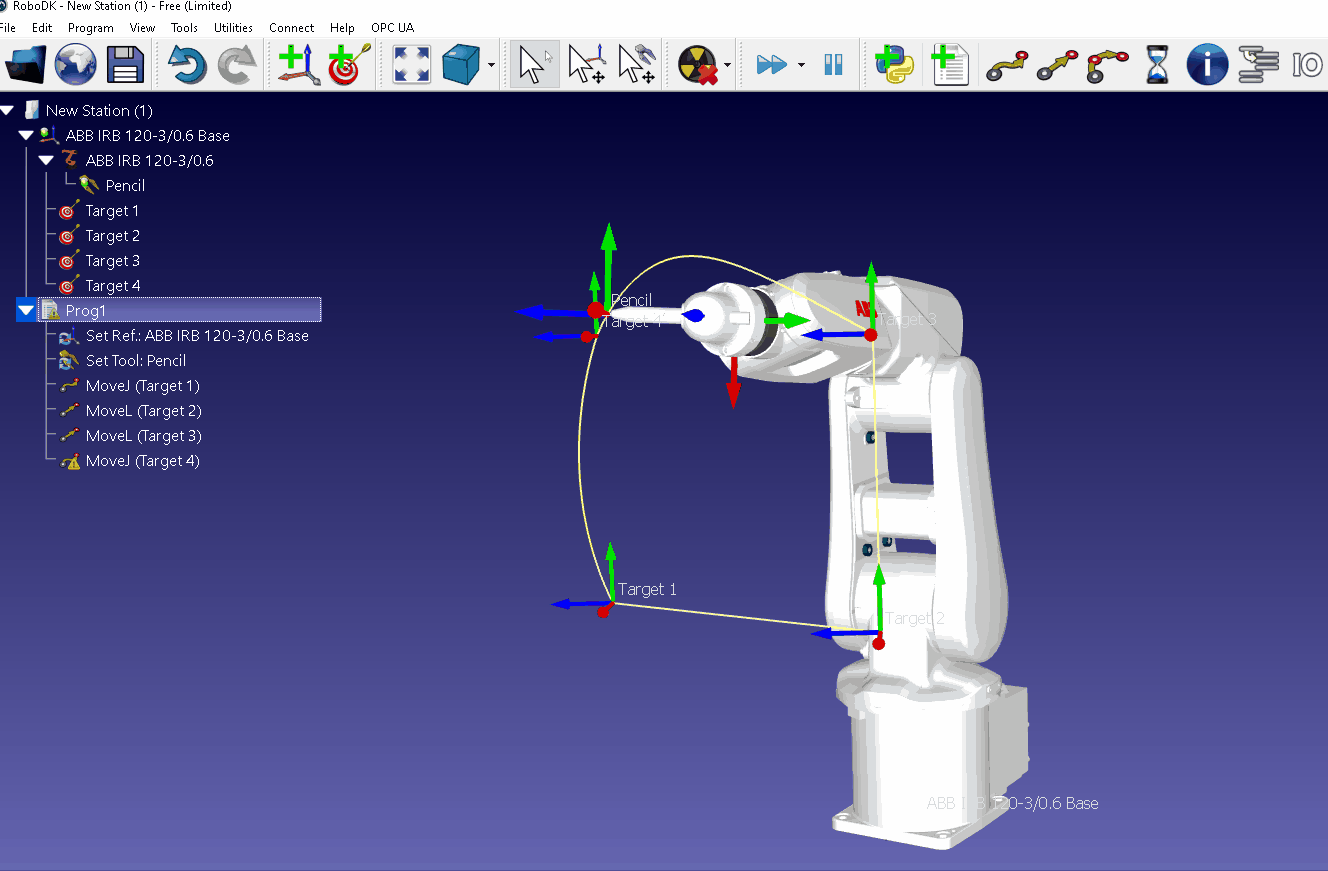
Task: Click Target 2 marker in 3D view
Action: pos(878,643)
